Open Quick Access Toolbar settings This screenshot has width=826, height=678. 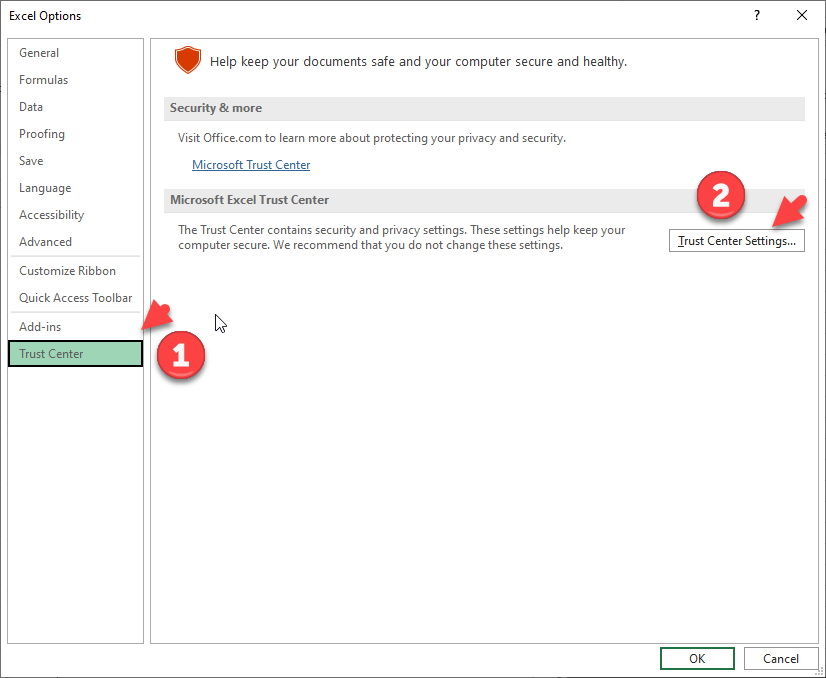[75, 298]
